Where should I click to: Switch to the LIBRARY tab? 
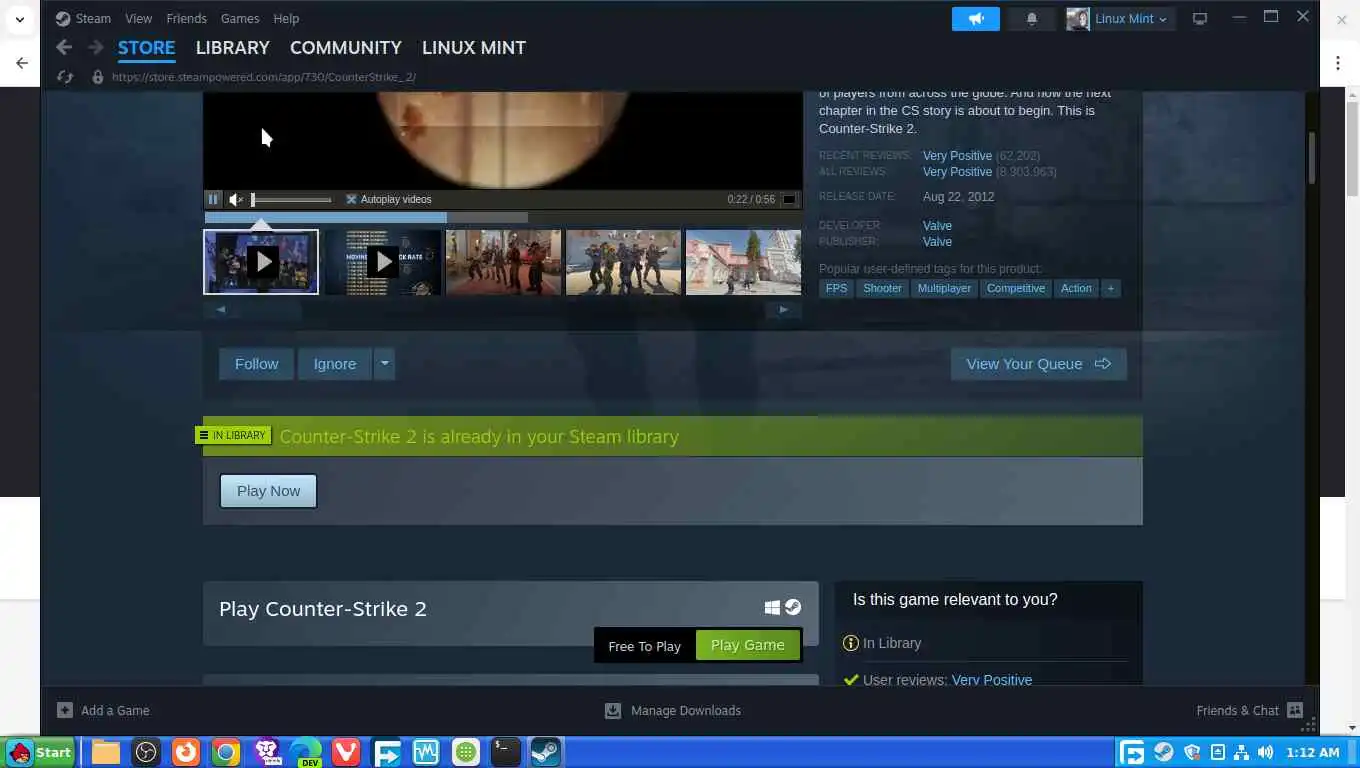(x=232, y=47)
